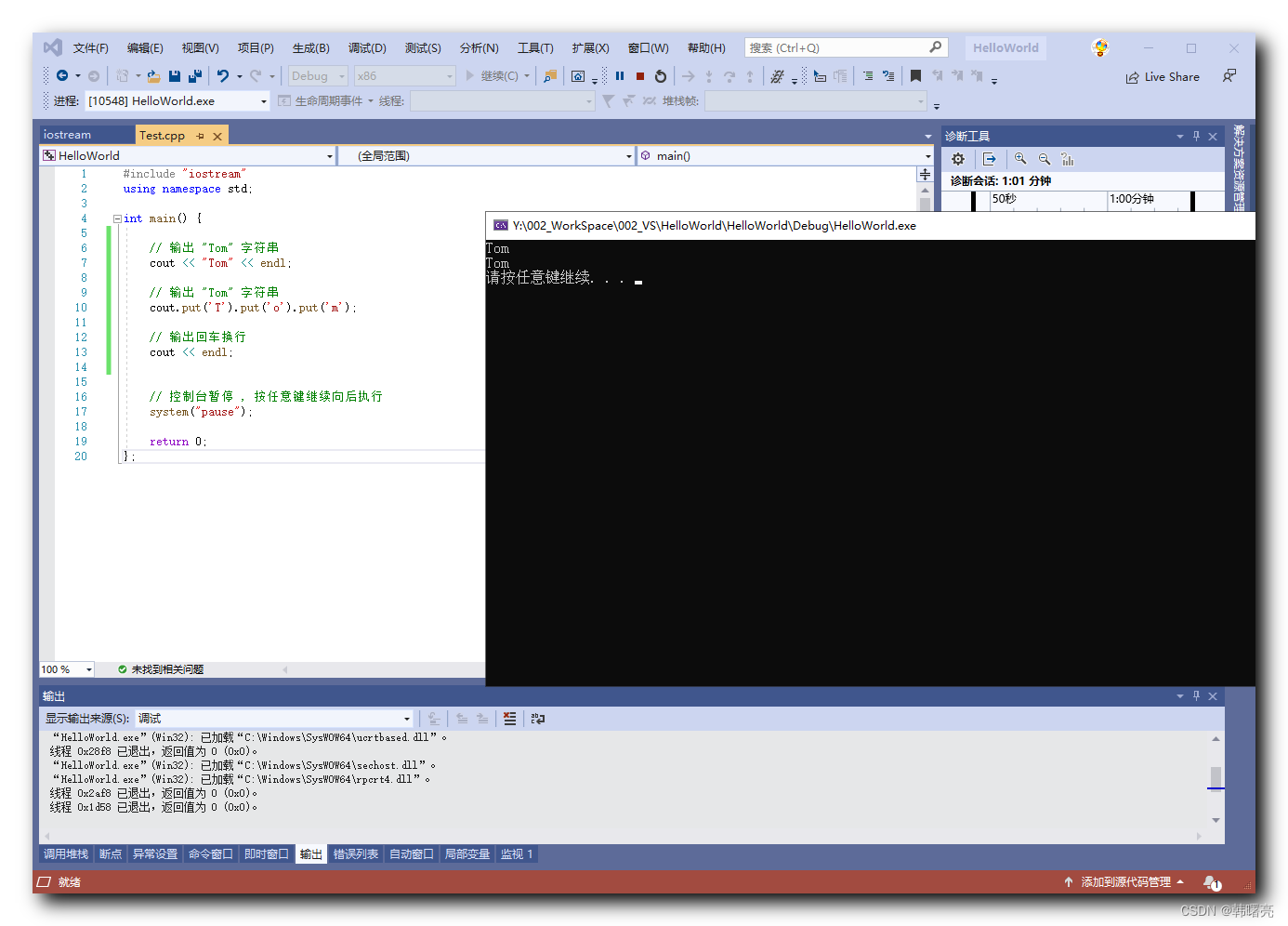
Task: Switch to the Call Stack tab (调用堆栈)
Action: coord(66,854)
